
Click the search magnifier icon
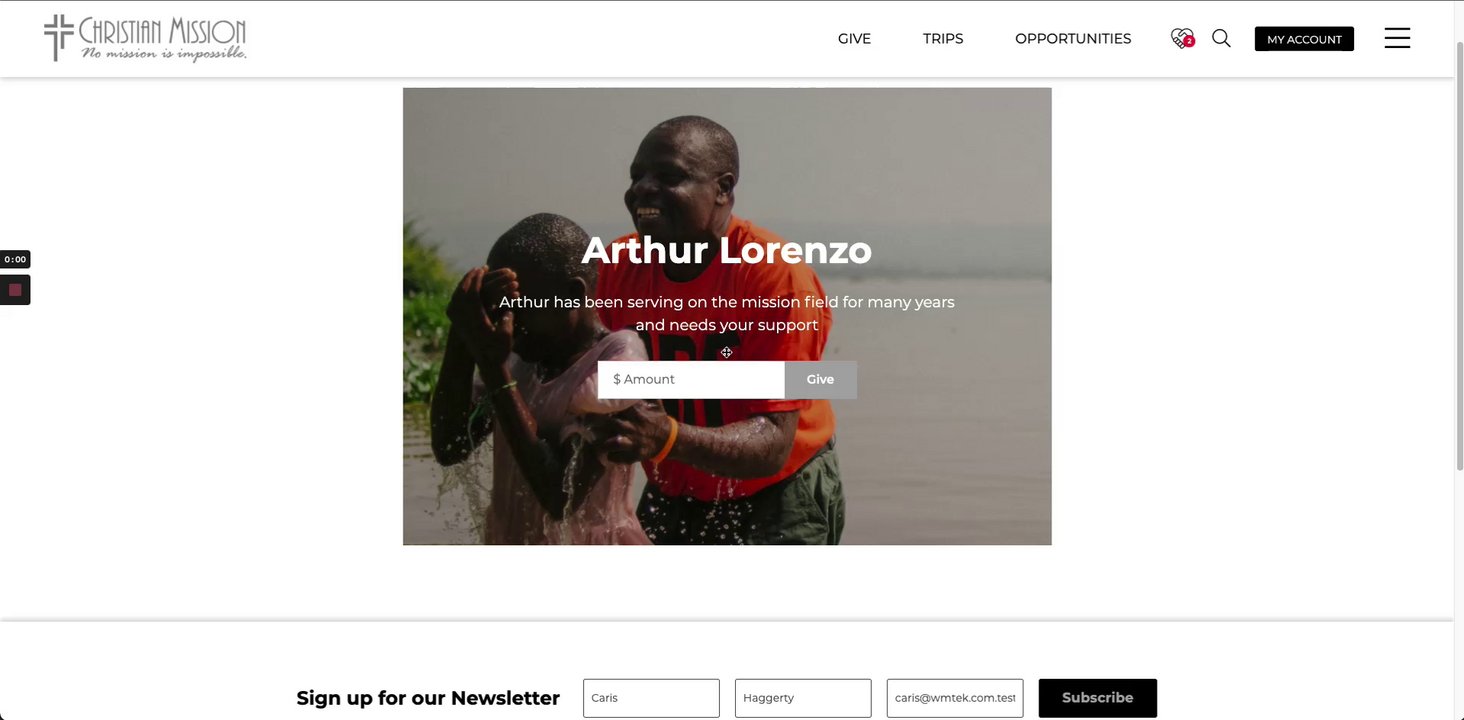pyautogui.click(x=1221, y=38)
